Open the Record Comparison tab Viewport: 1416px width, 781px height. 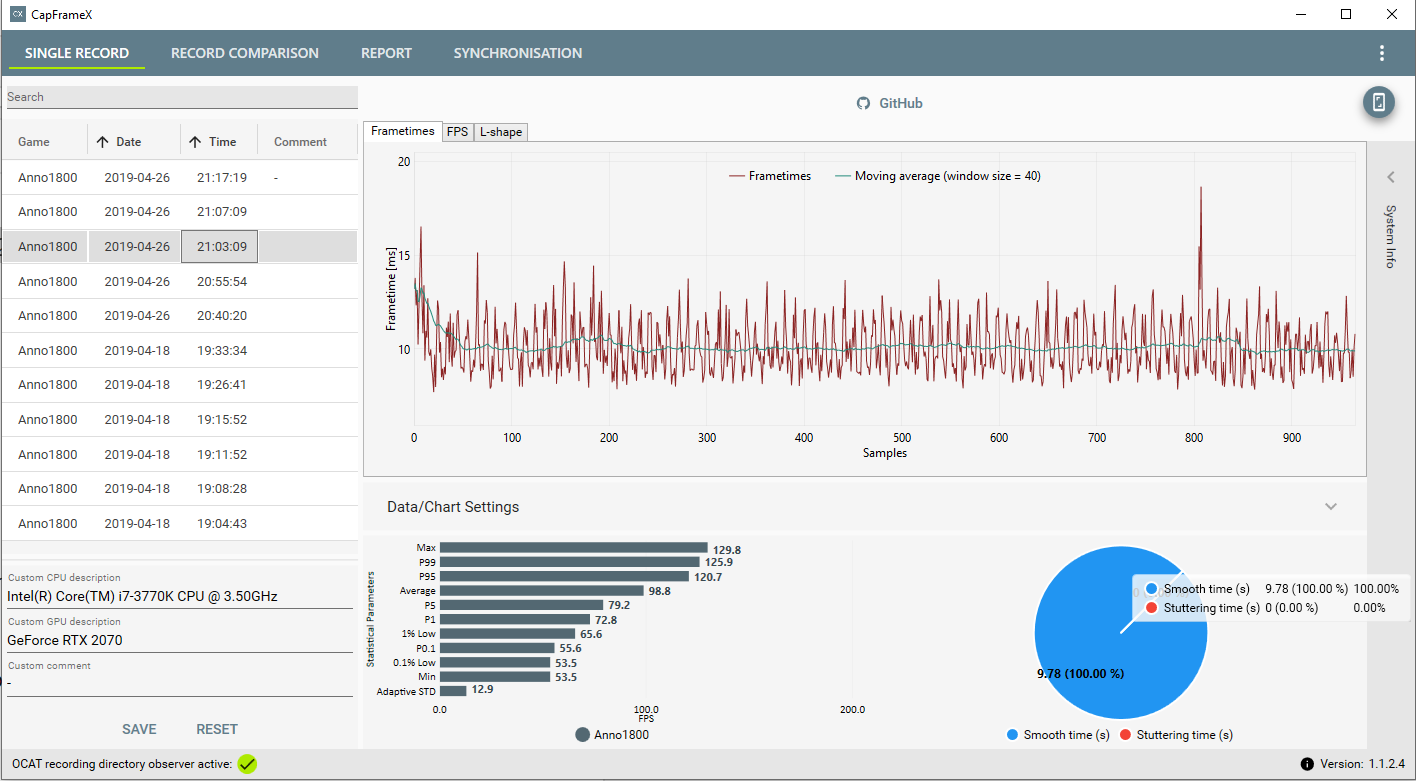pos(245,53)
